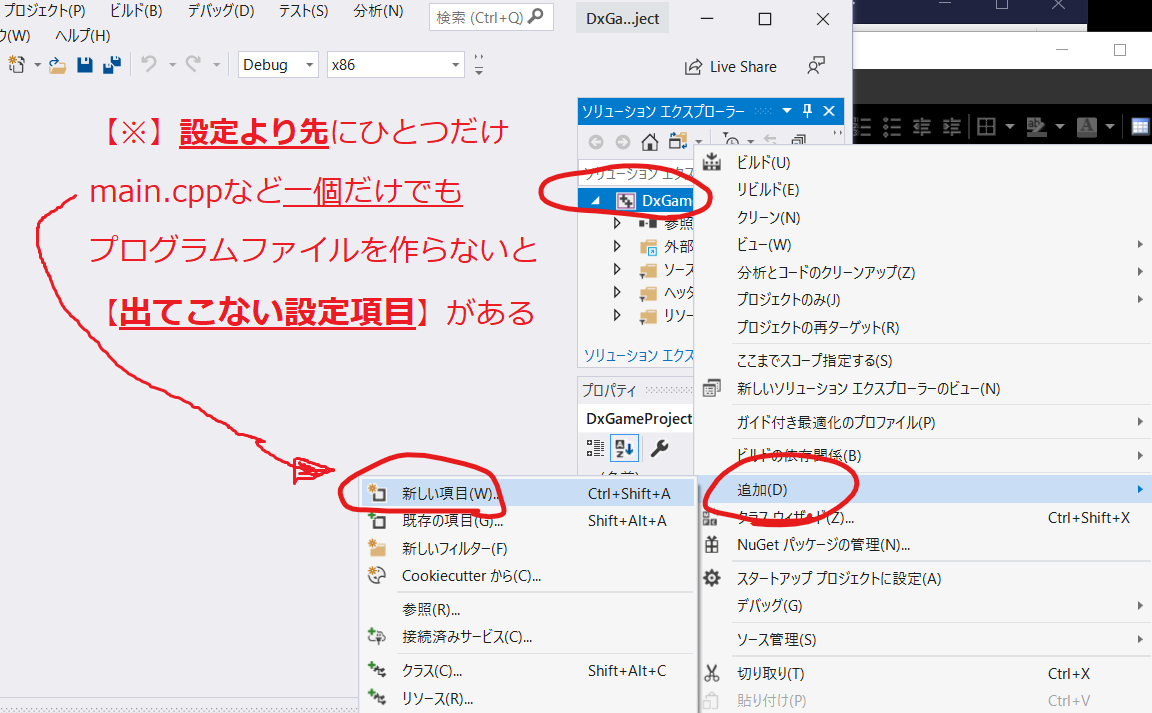The height and width of the screenshot is (713, 1152).
Task: Click the Alphabetical sort icon in Properties
Action: (x=625, y=448)
